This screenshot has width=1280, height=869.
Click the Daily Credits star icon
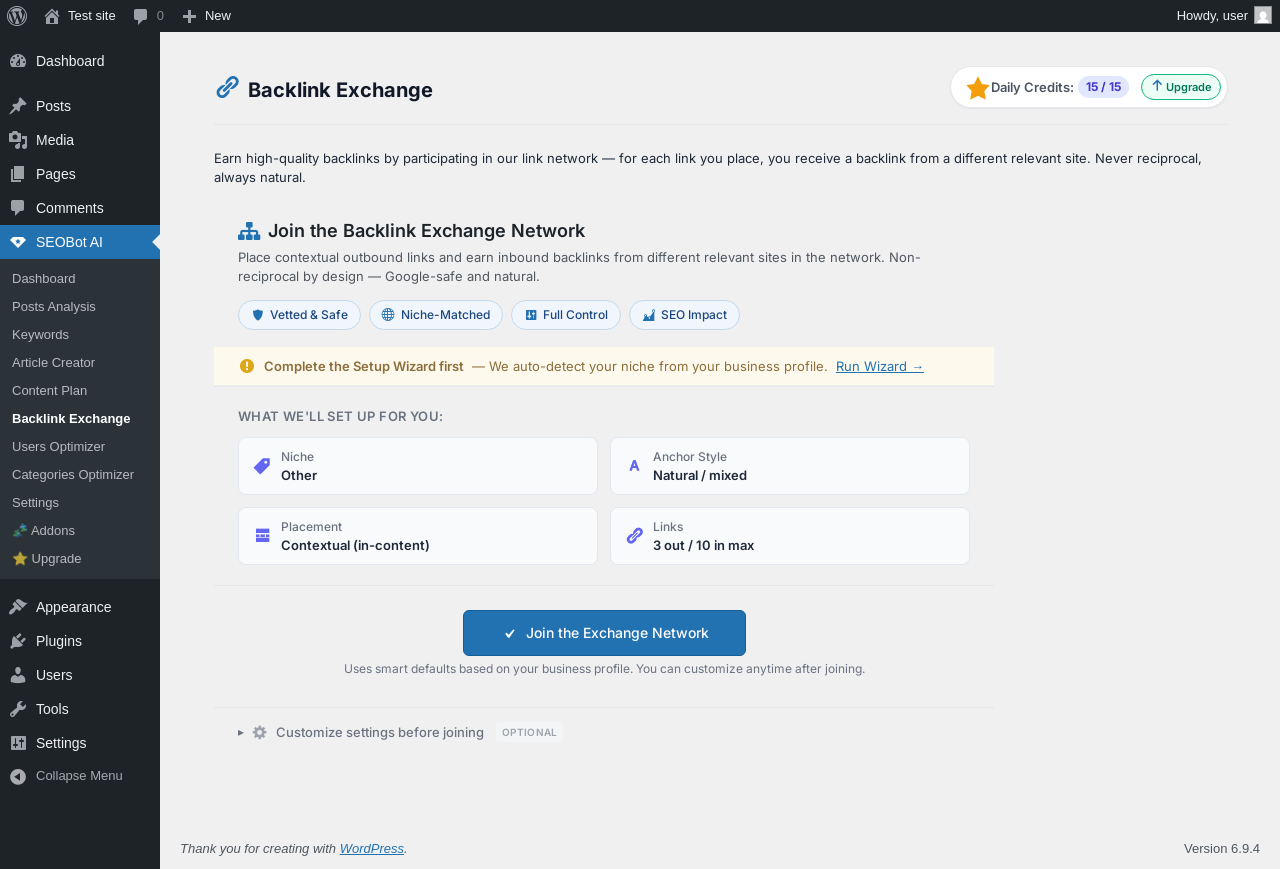click(978, 88)
